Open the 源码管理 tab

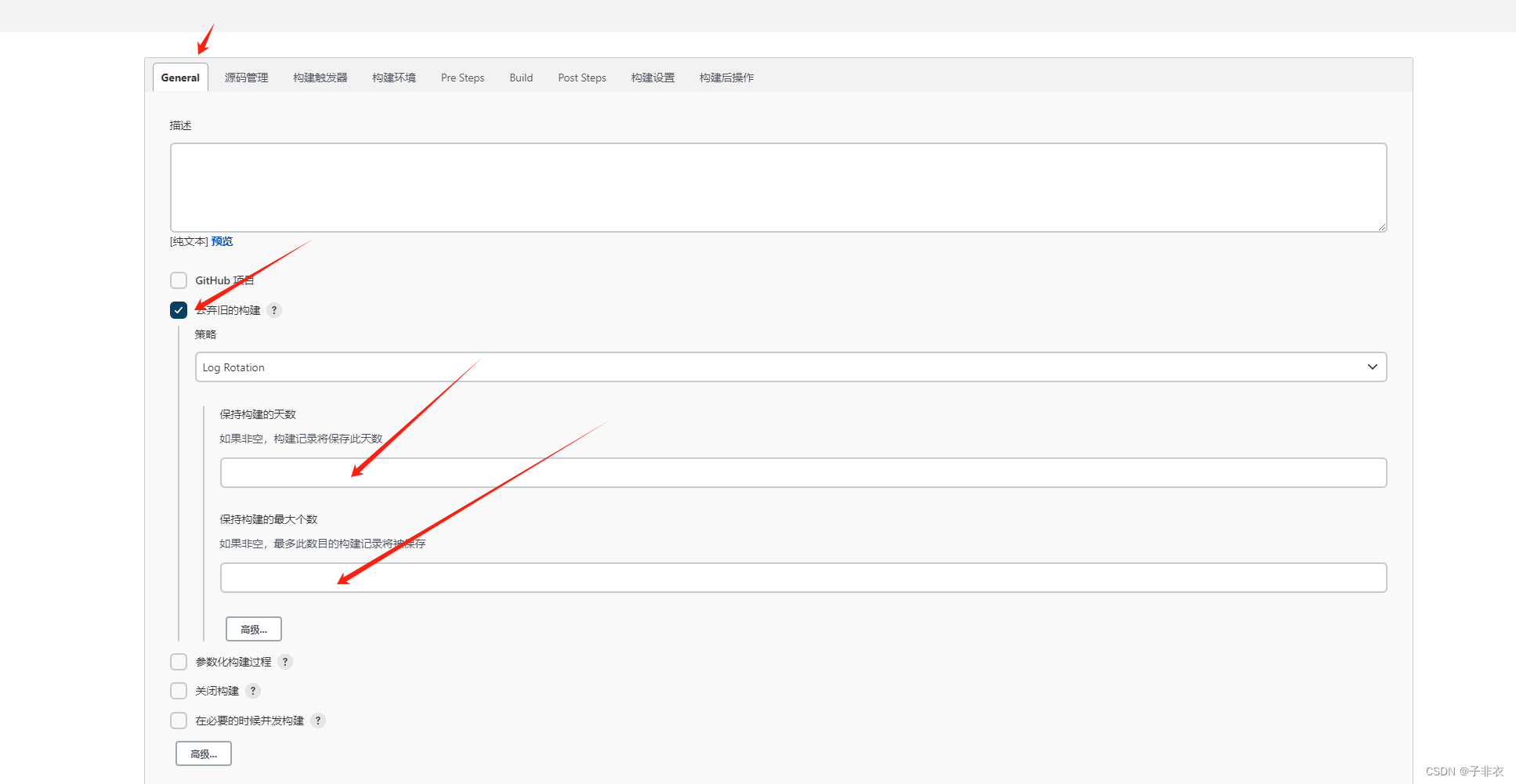click(246, 78)
